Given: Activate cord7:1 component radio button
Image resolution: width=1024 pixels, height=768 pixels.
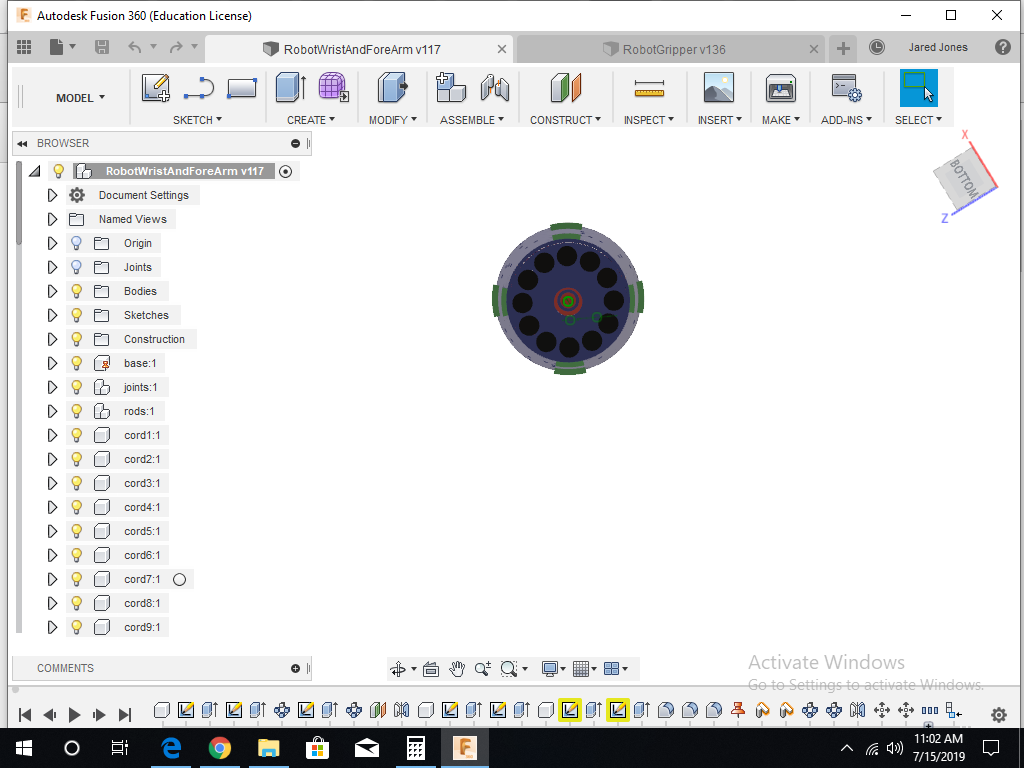Looking at the screenshot, I should tap(180, 579).
